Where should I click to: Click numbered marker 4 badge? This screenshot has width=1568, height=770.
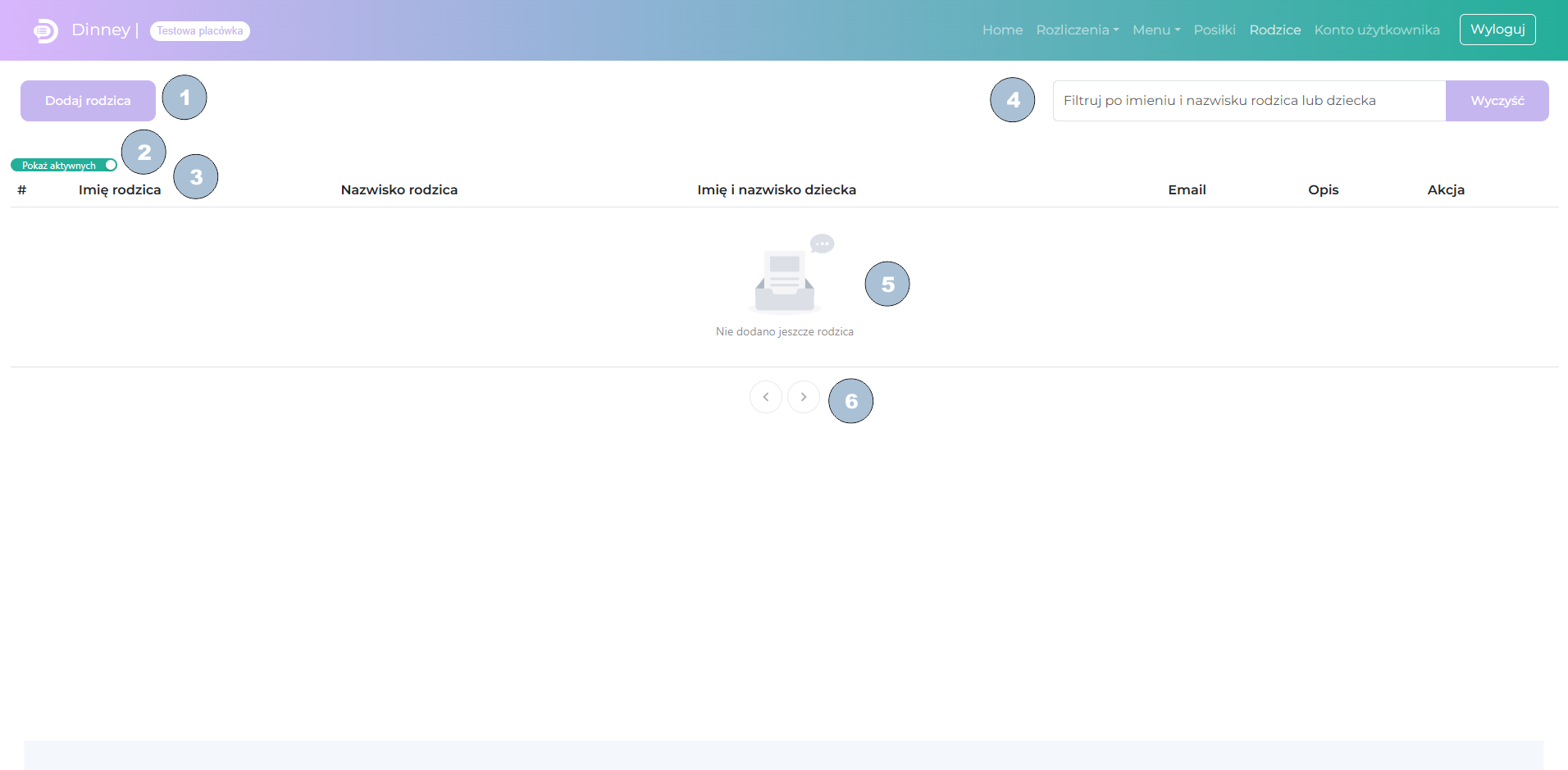click(x=1013, y=100)
